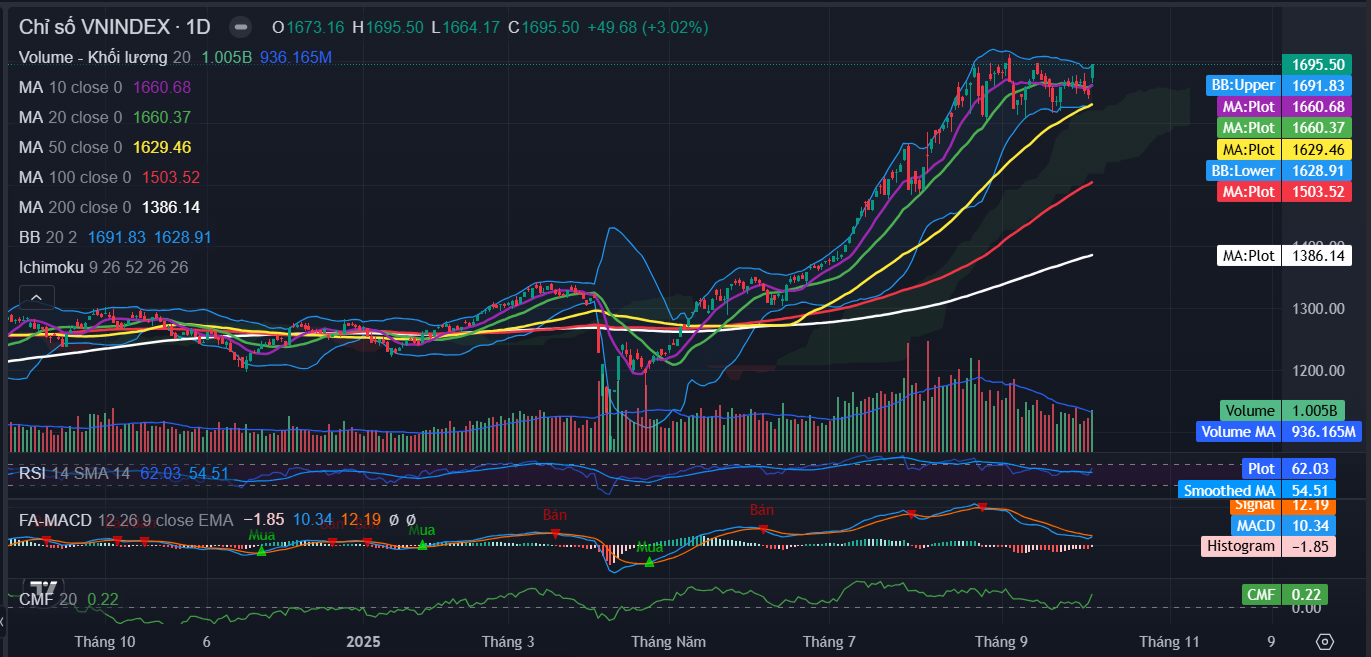Click the green 1695.50 current price label
1371x657 pixels.
pos(1317,64)
